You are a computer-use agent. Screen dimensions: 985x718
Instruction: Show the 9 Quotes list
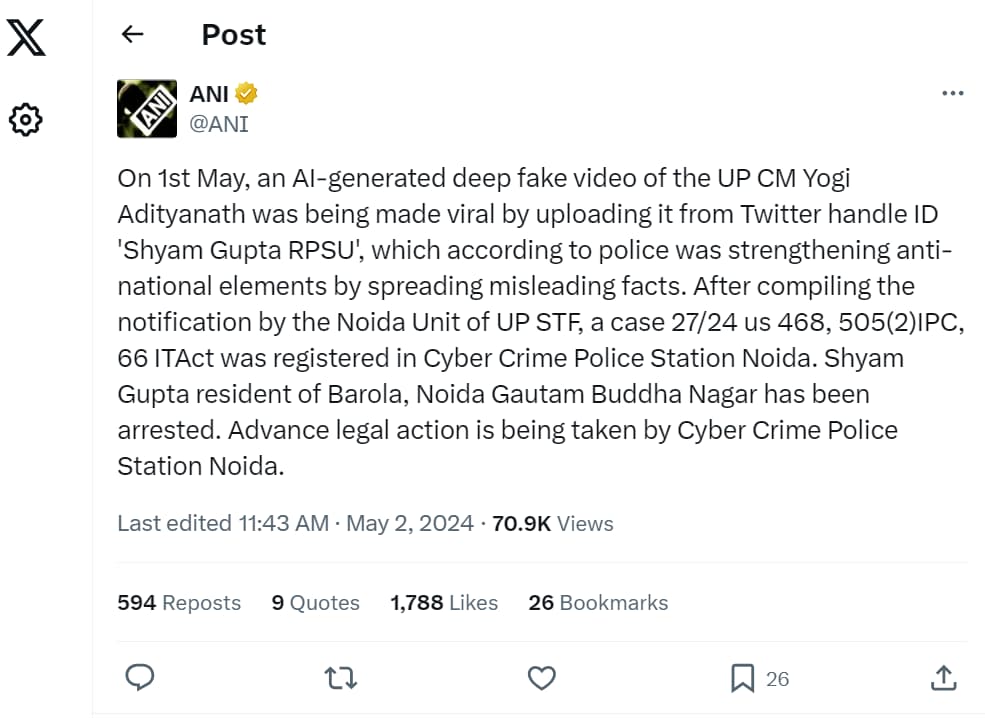315,602
